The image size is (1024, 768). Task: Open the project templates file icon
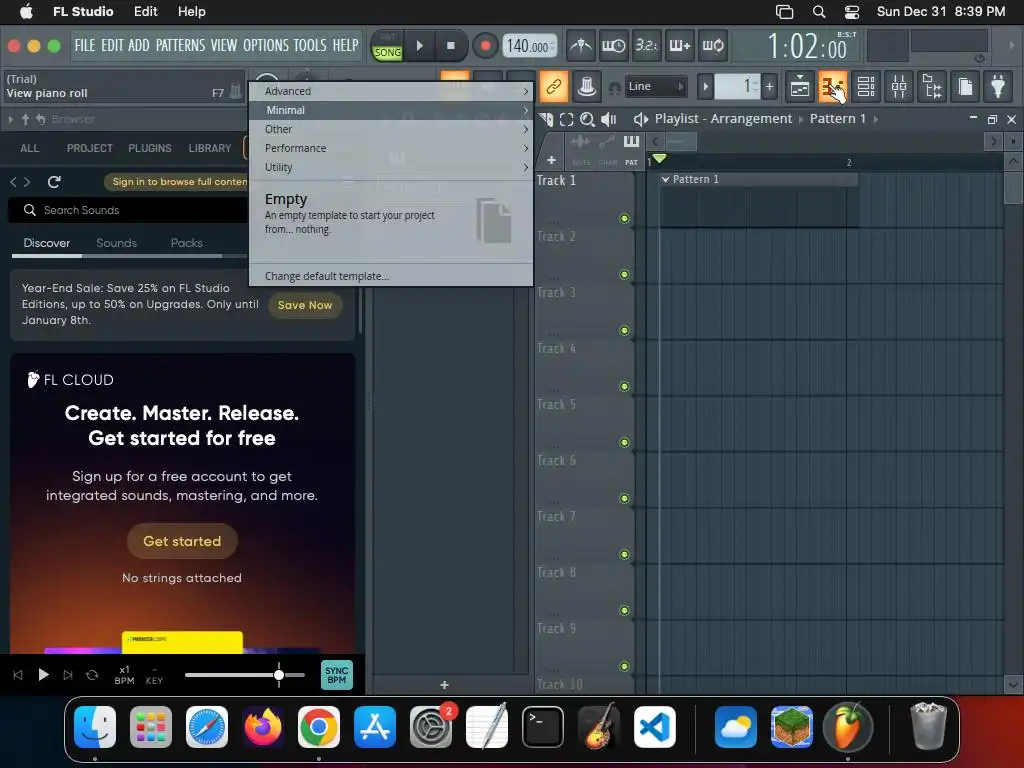point(965,86)
